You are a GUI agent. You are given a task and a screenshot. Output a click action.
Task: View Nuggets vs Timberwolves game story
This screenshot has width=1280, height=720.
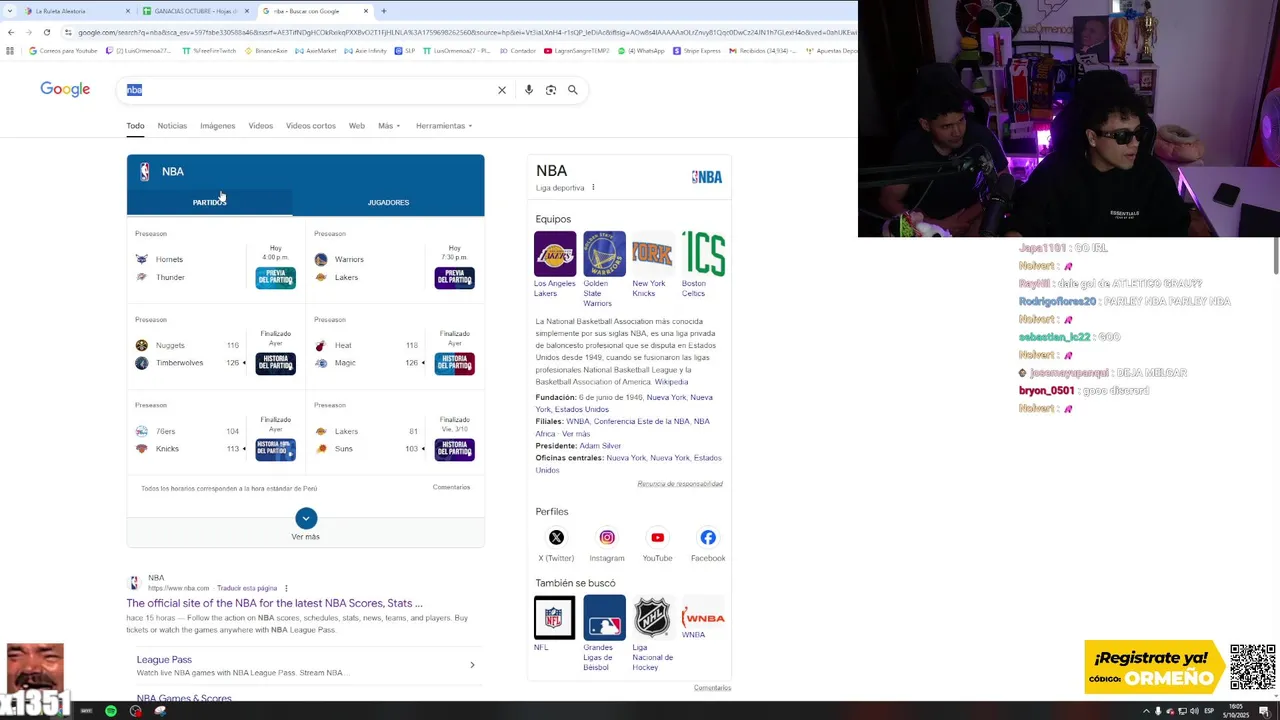[275, 363]
